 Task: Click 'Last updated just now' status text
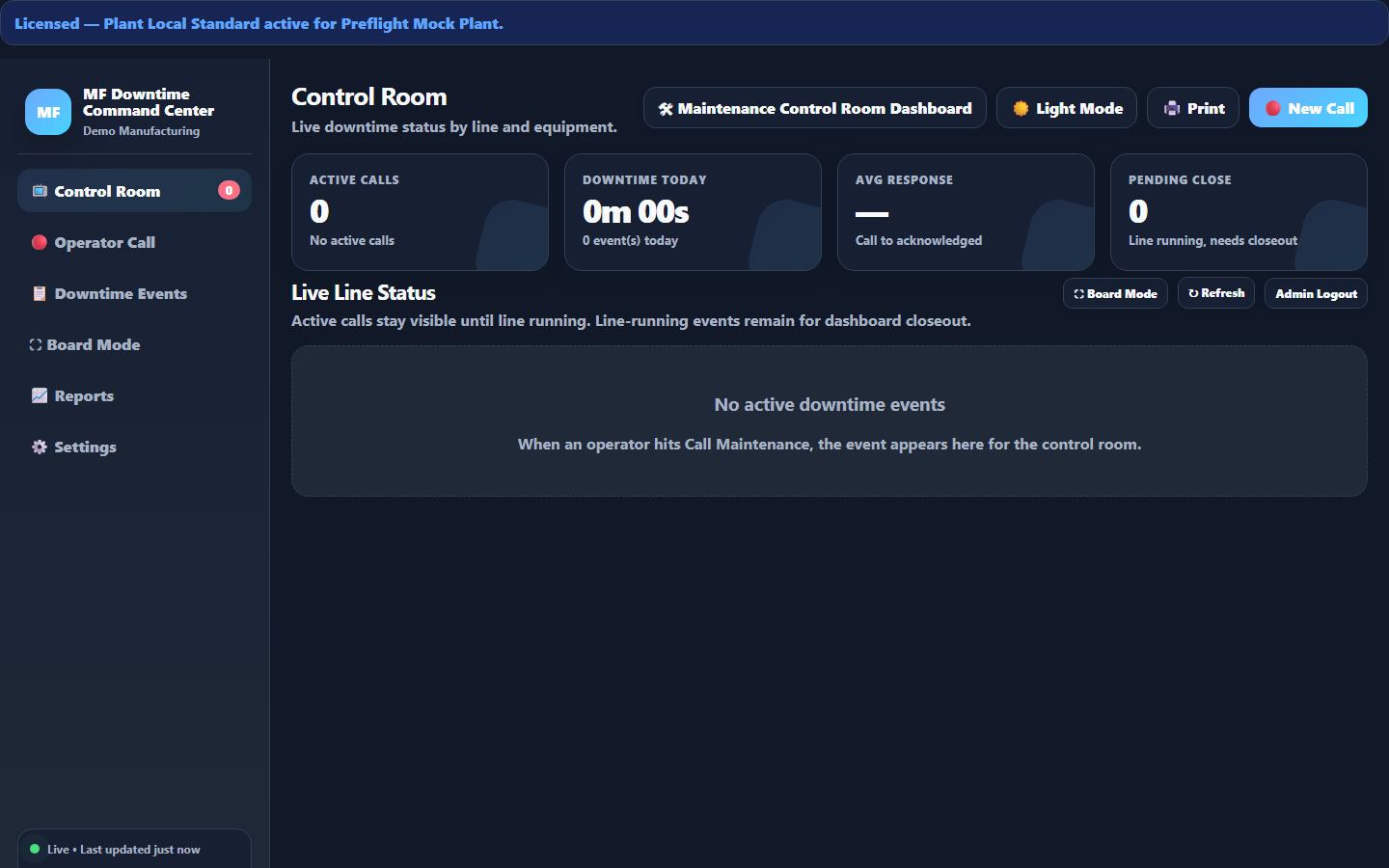click(140, 850)
